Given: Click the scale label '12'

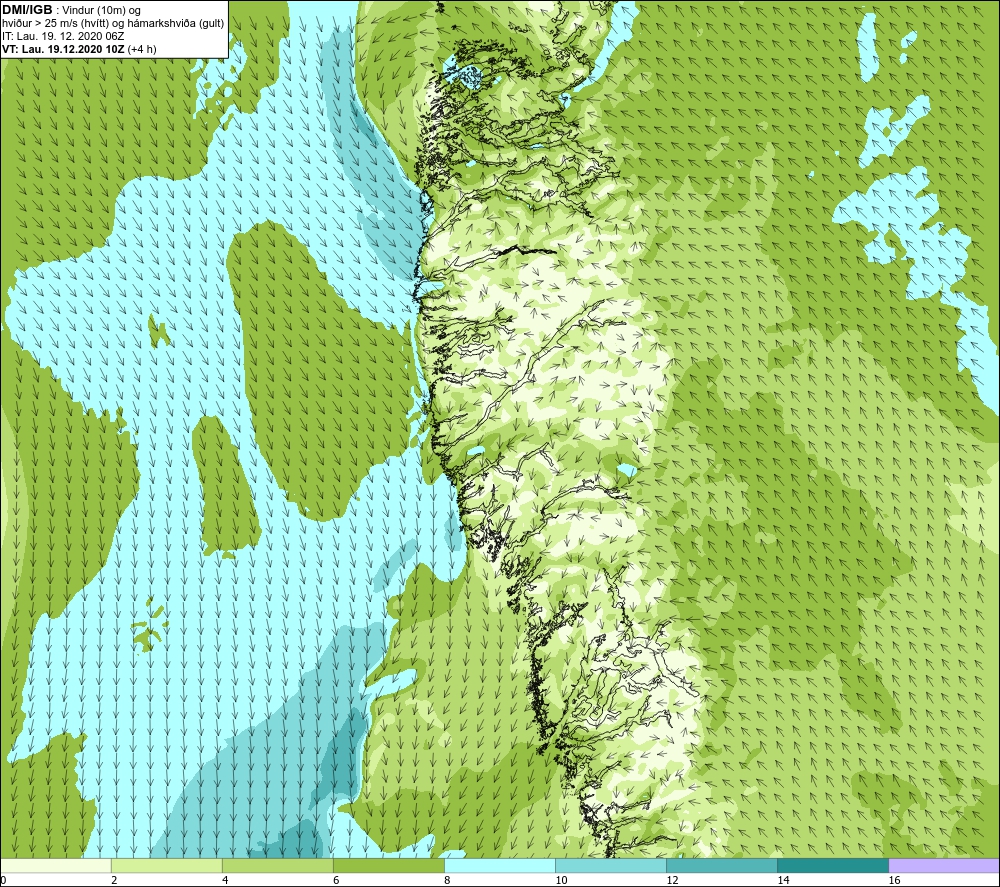Looking at the screenshot, I should pyautogui.click(x=672, y=881).
